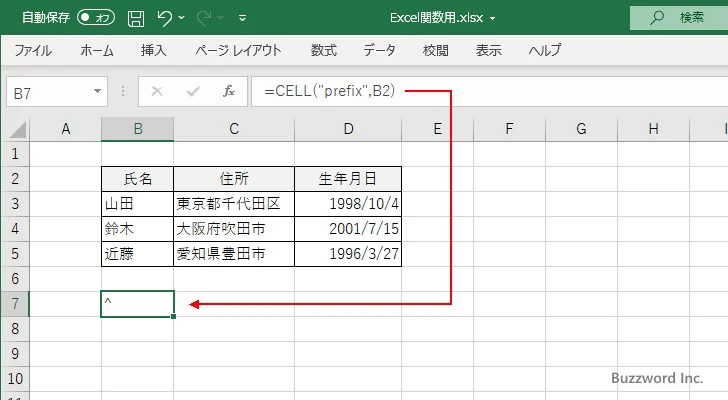This screenshot has width=728, height=400.
Task: Click the cell 大阪府吹田市
Action: (x=234, y=229)
